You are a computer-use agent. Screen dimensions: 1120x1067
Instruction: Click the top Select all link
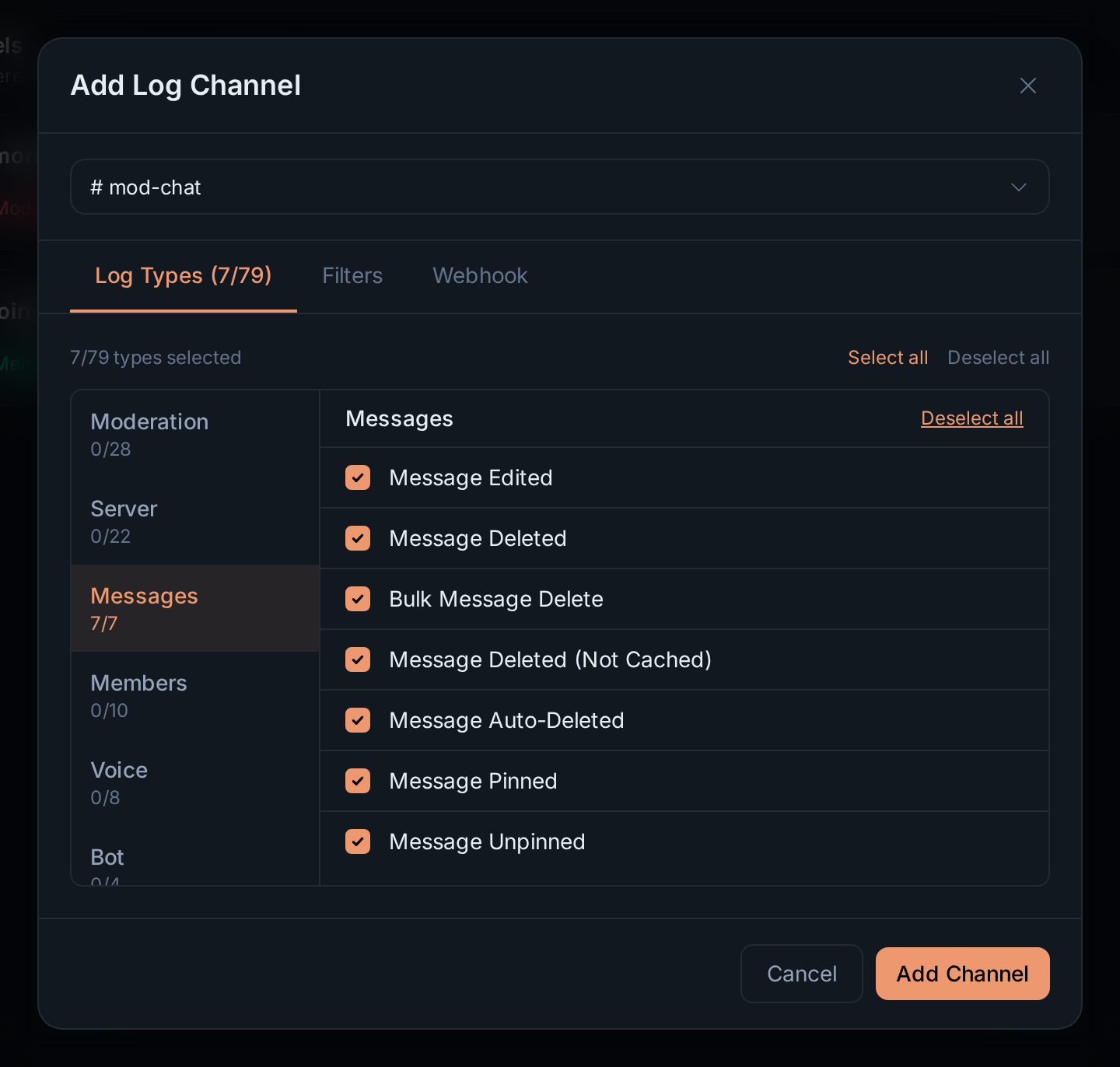(887, 358)
